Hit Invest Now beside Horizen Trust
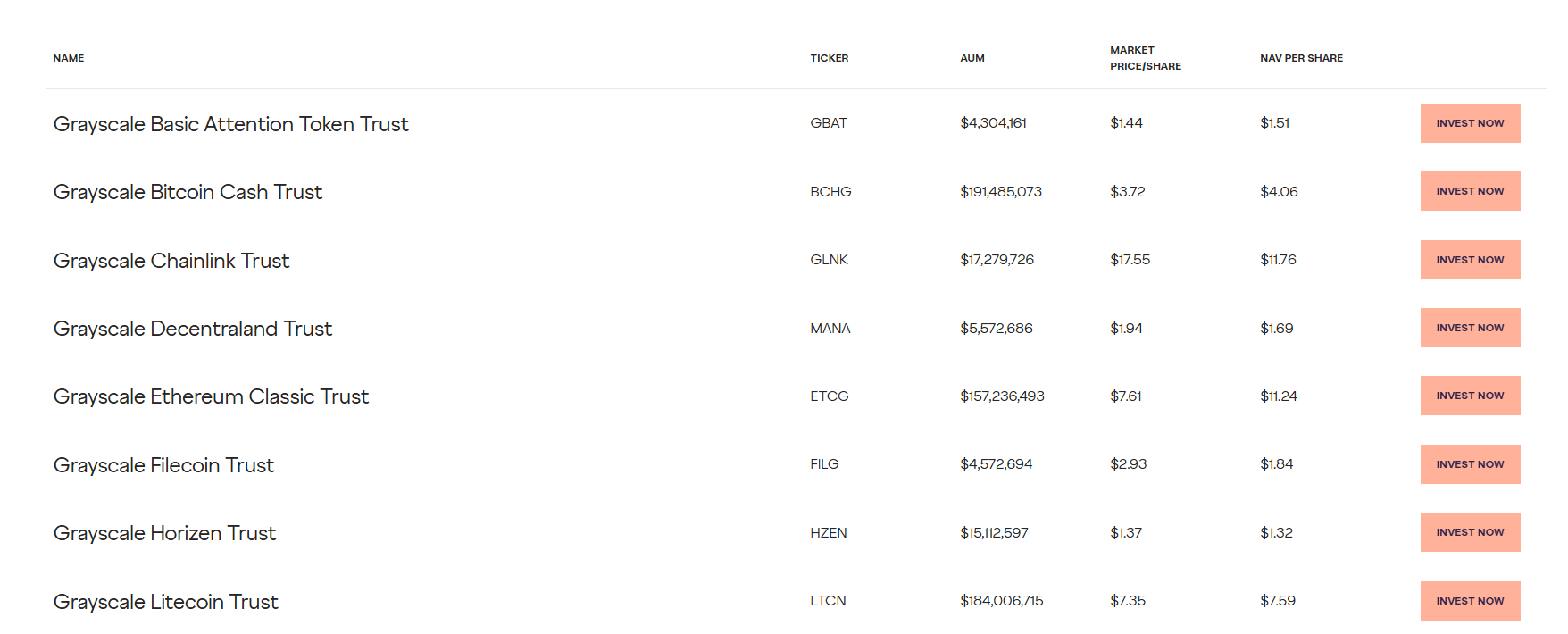This screenshot has width=1568, height=634. tap(1470, 532)
